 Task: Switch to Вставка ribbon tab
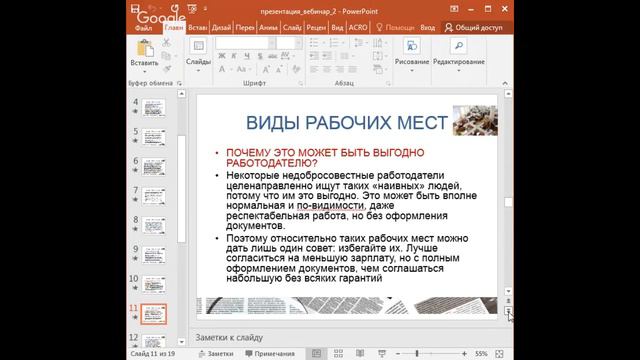pos(198,28)
